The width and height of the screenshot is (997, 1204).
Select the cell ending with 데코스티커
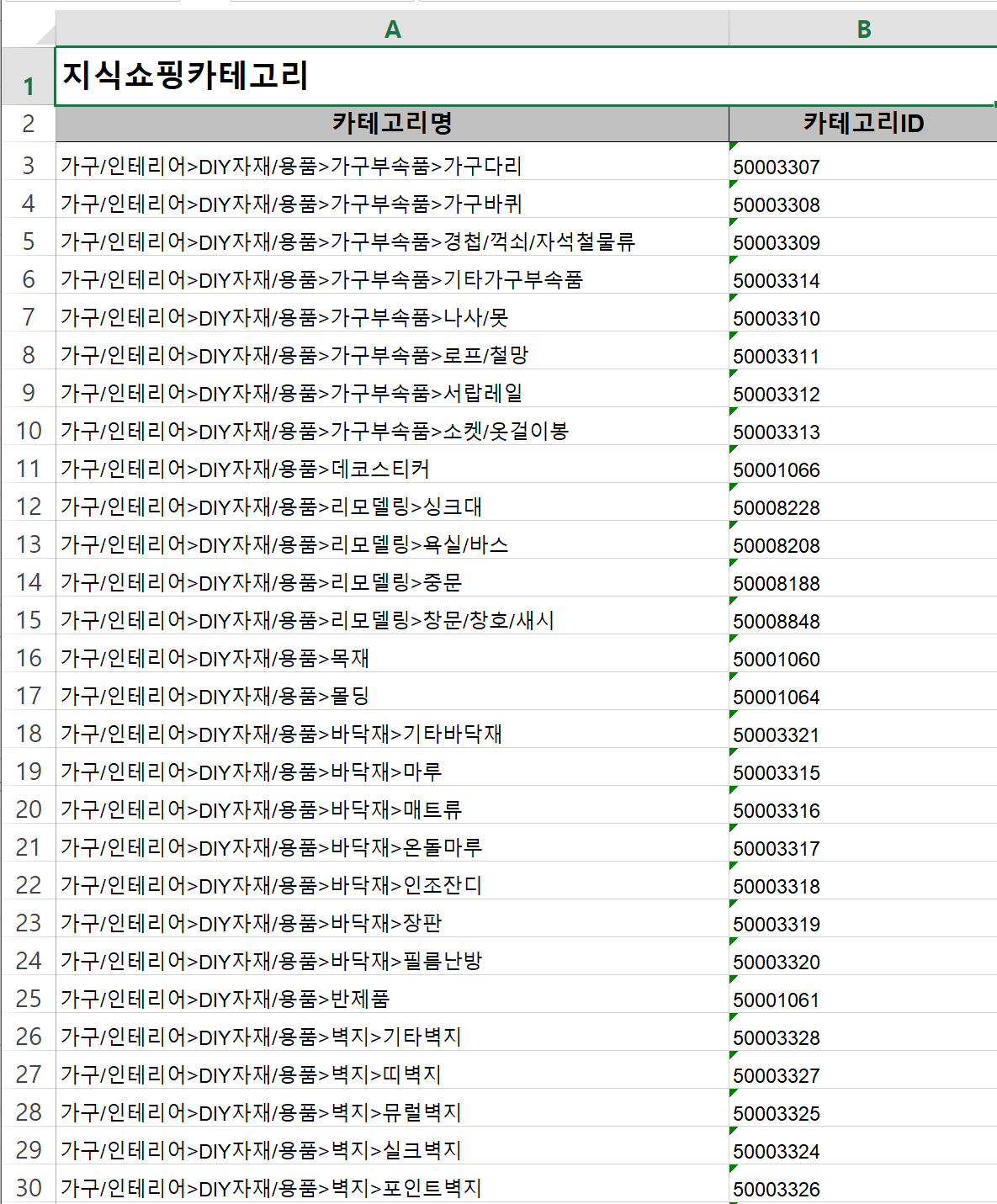392,464
